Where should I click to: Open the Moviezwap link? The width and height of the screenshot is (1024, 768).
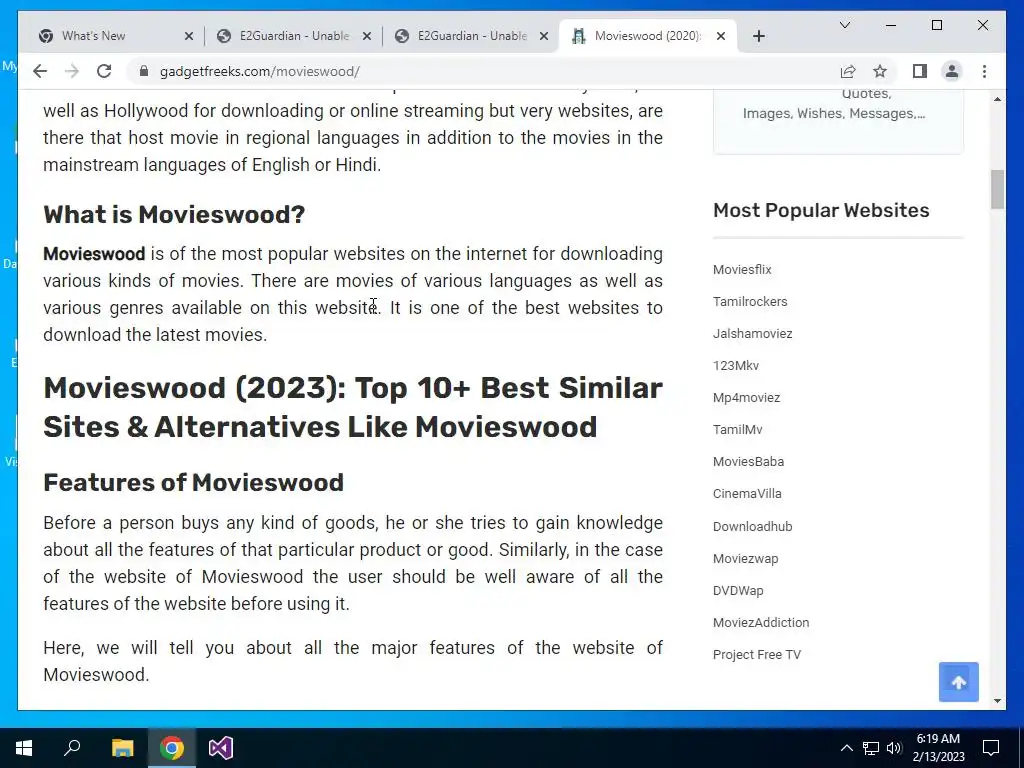(745, 558)
